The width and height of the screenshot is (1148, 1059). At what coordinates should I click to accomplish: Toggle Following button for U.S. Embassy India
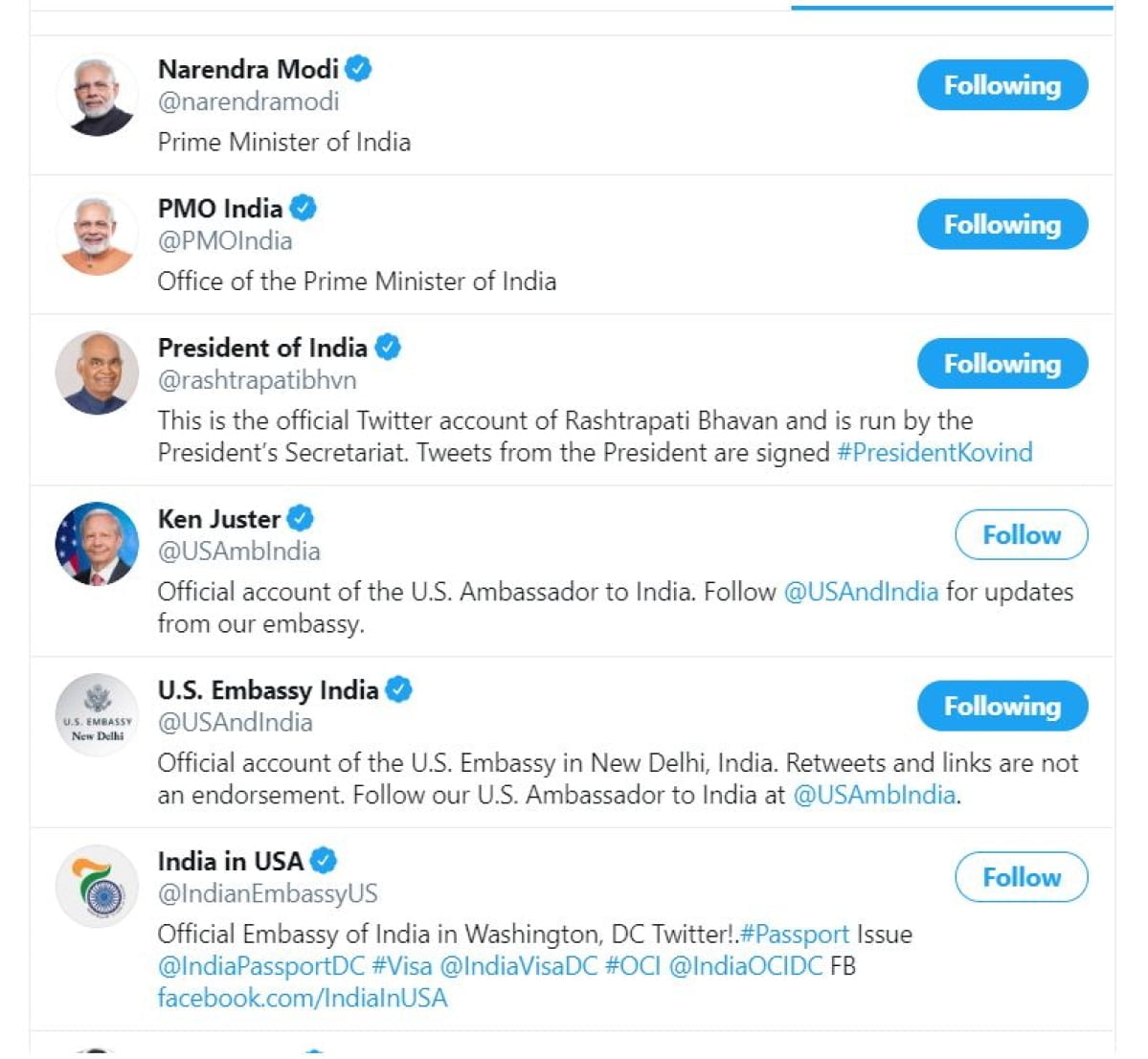tap(1002, 706)
